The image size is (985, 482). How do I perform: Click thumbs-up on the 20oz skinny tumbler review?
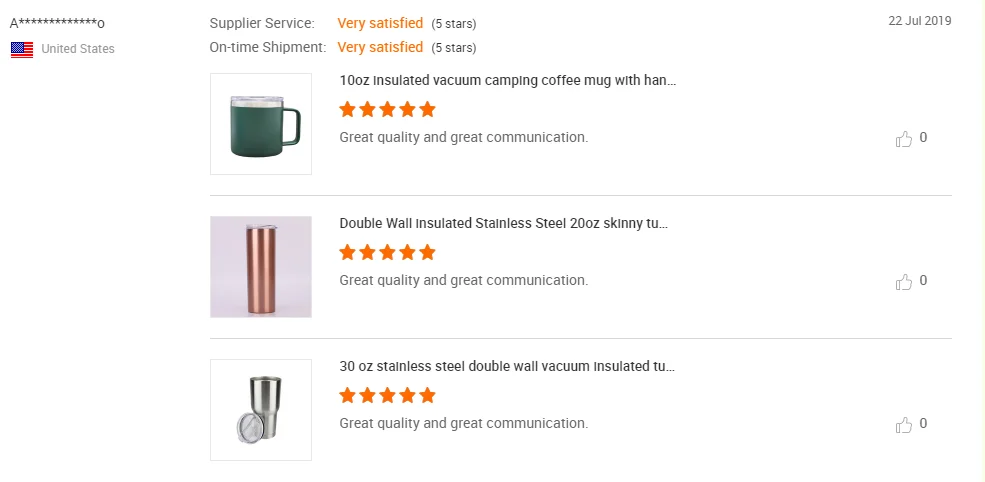point(903,282)
